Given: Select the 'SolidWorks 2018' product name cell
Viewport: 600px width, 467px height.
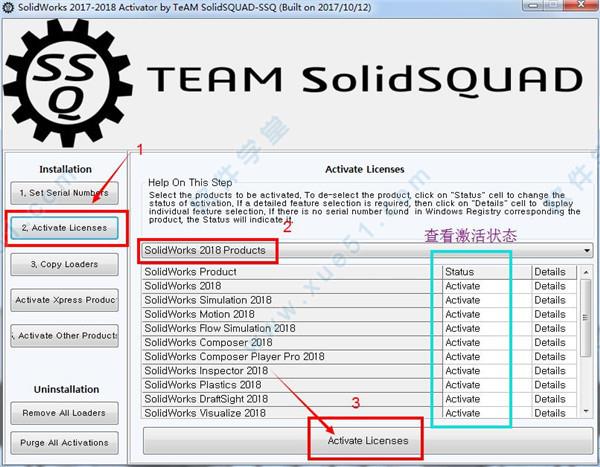Looking at the screenshot, I should coord(292,286).
